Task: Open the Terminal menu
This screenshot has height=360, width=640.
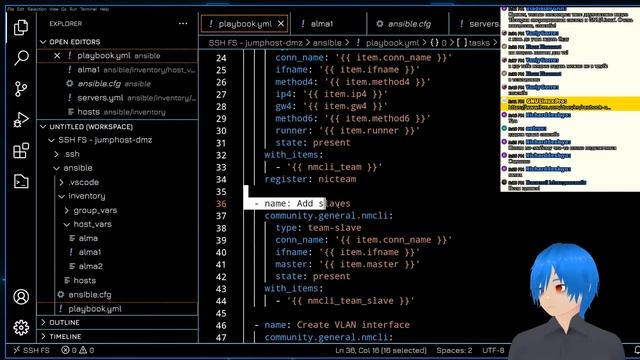Action: pos(88,9)
